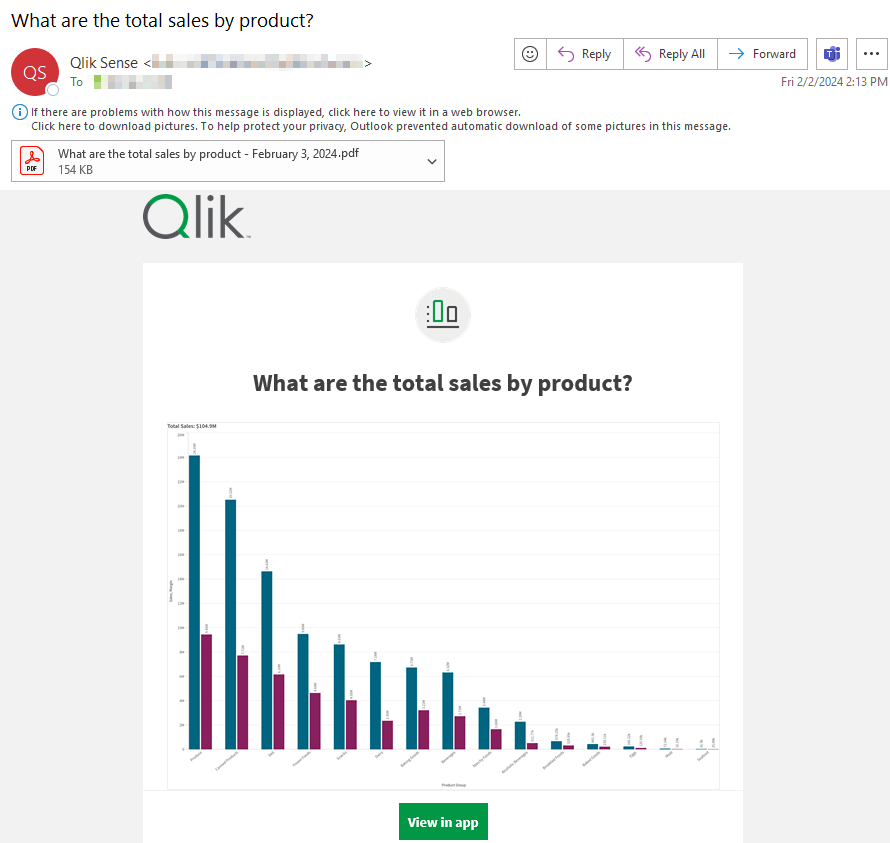Open the more actions ellipsis menu

[871, 54]
